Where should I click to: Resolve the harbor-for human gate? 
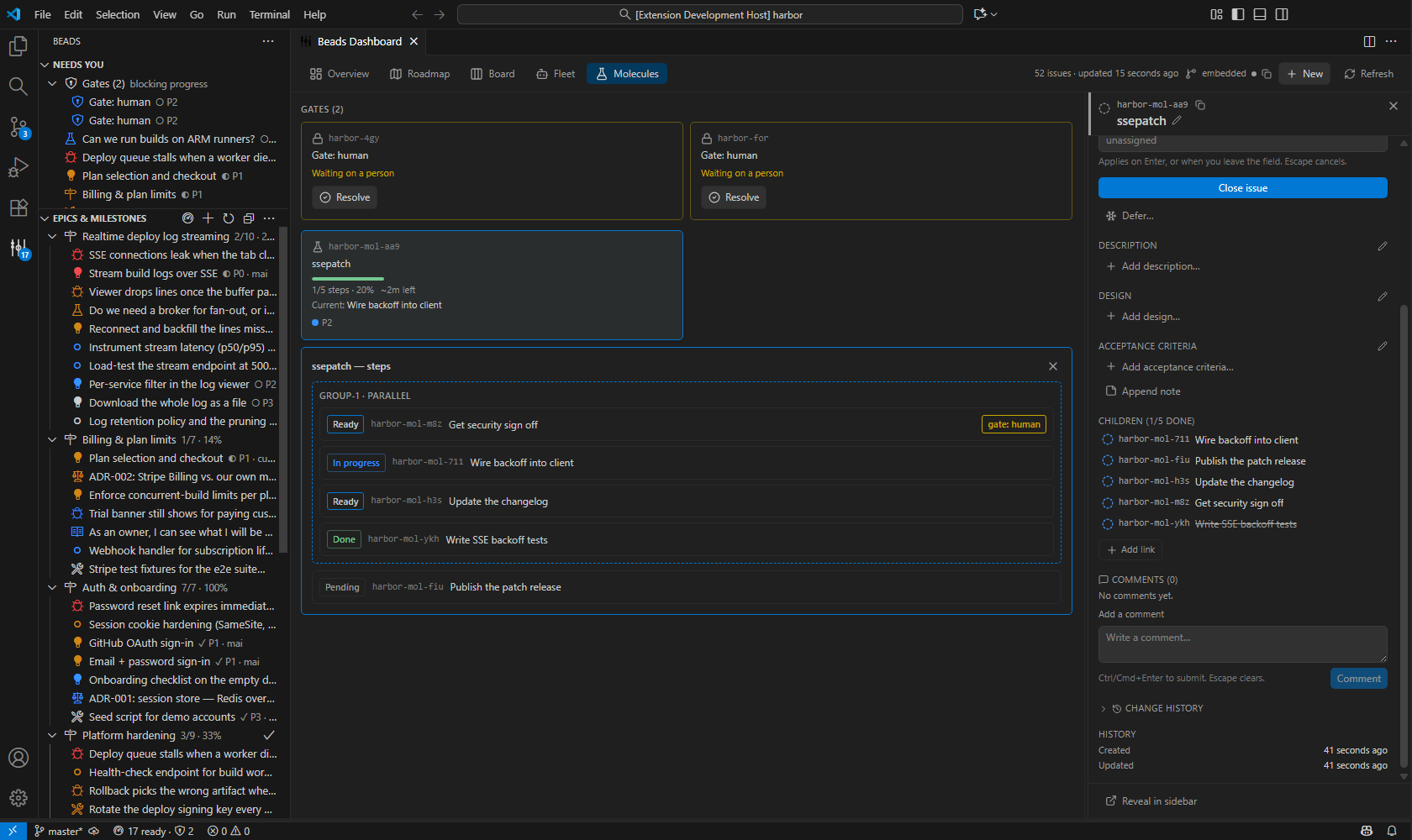click(x=734, y=197)
